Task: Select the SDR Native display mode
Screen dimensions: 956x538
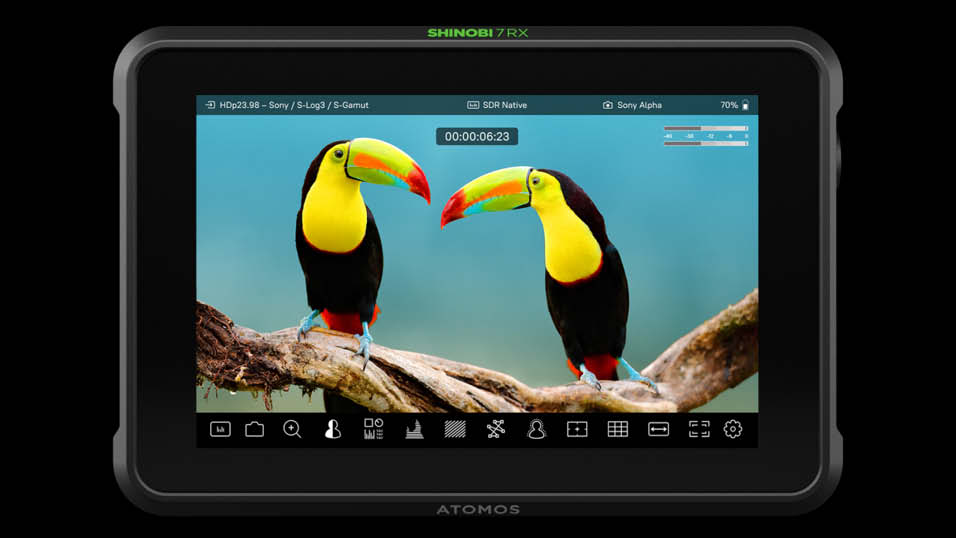Action: coord(505,105)
